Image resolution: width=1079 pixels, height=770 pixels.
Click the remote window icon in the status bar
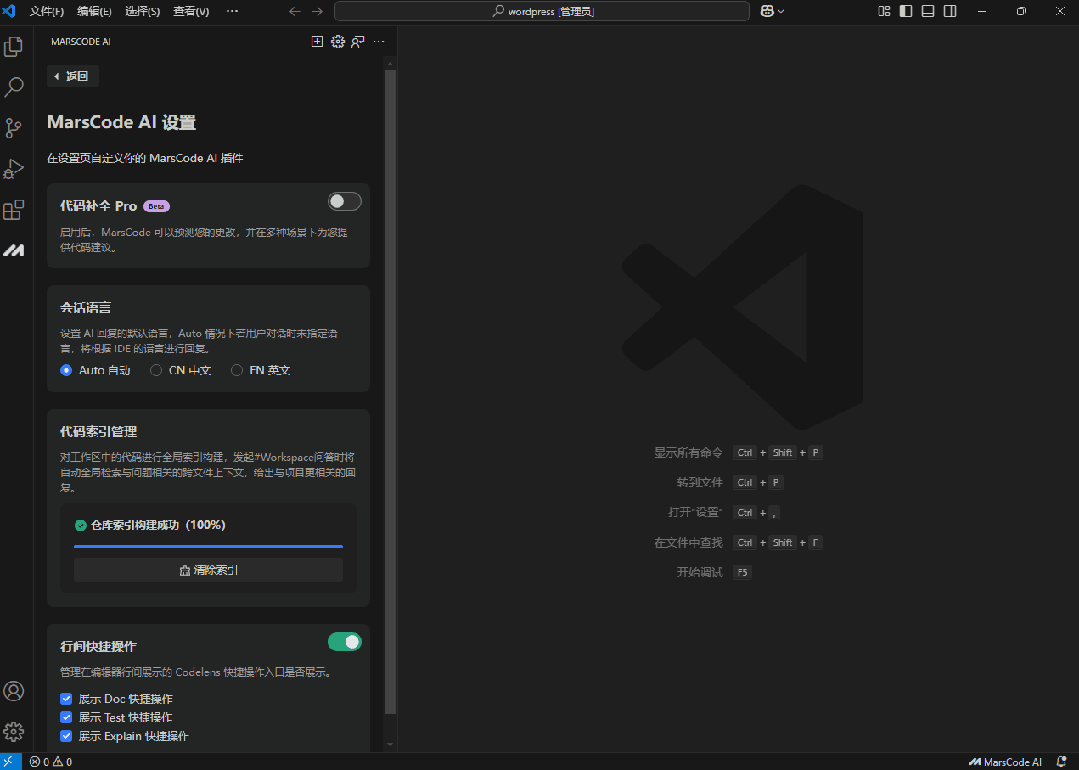pyautogui.click(x=10, y=762)
